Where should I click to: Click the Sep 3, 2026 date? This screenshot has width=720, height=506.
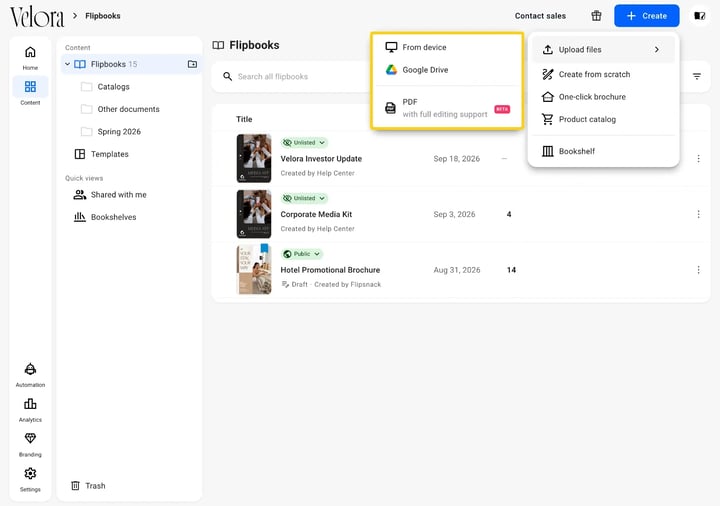454,214
